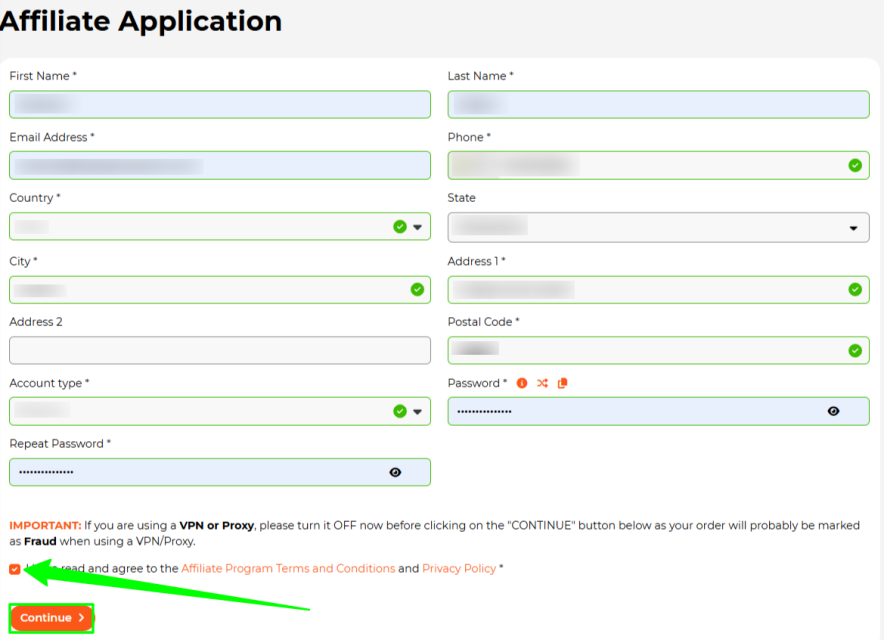Viewport: 884px width, 640px height.
Task: Open the password requirements info icon
Action: click(x=521, y=383)
